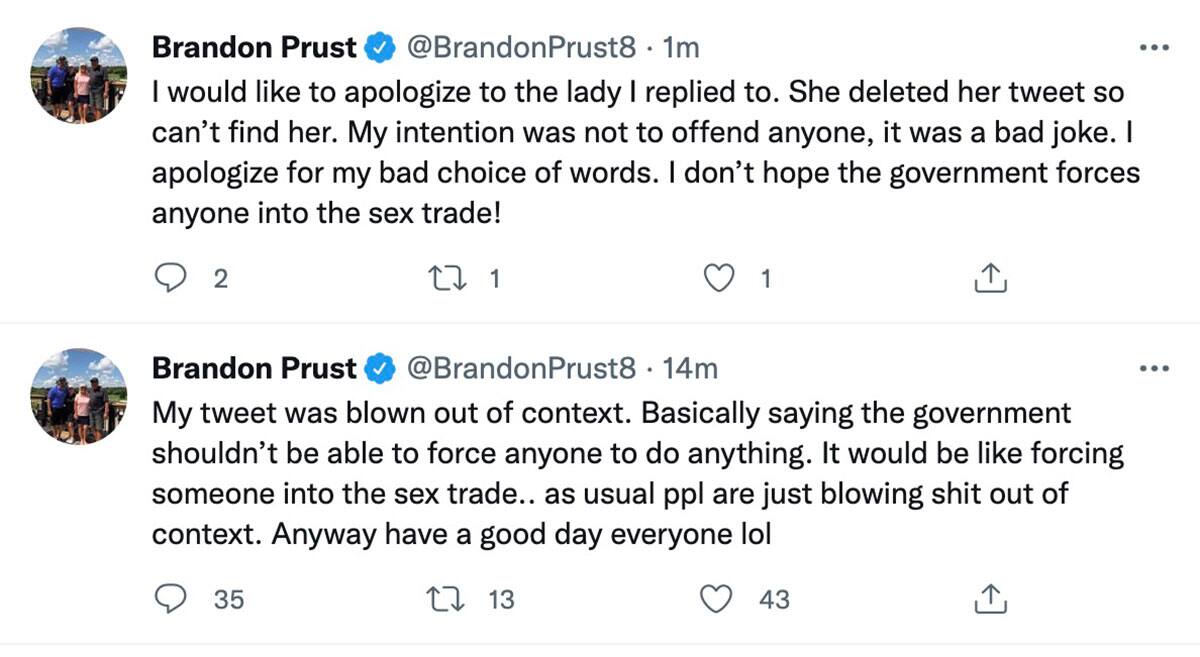The image size is (1200, 657).
Task: Open more options on the 14m tweet
Action: pos(1154,369)
